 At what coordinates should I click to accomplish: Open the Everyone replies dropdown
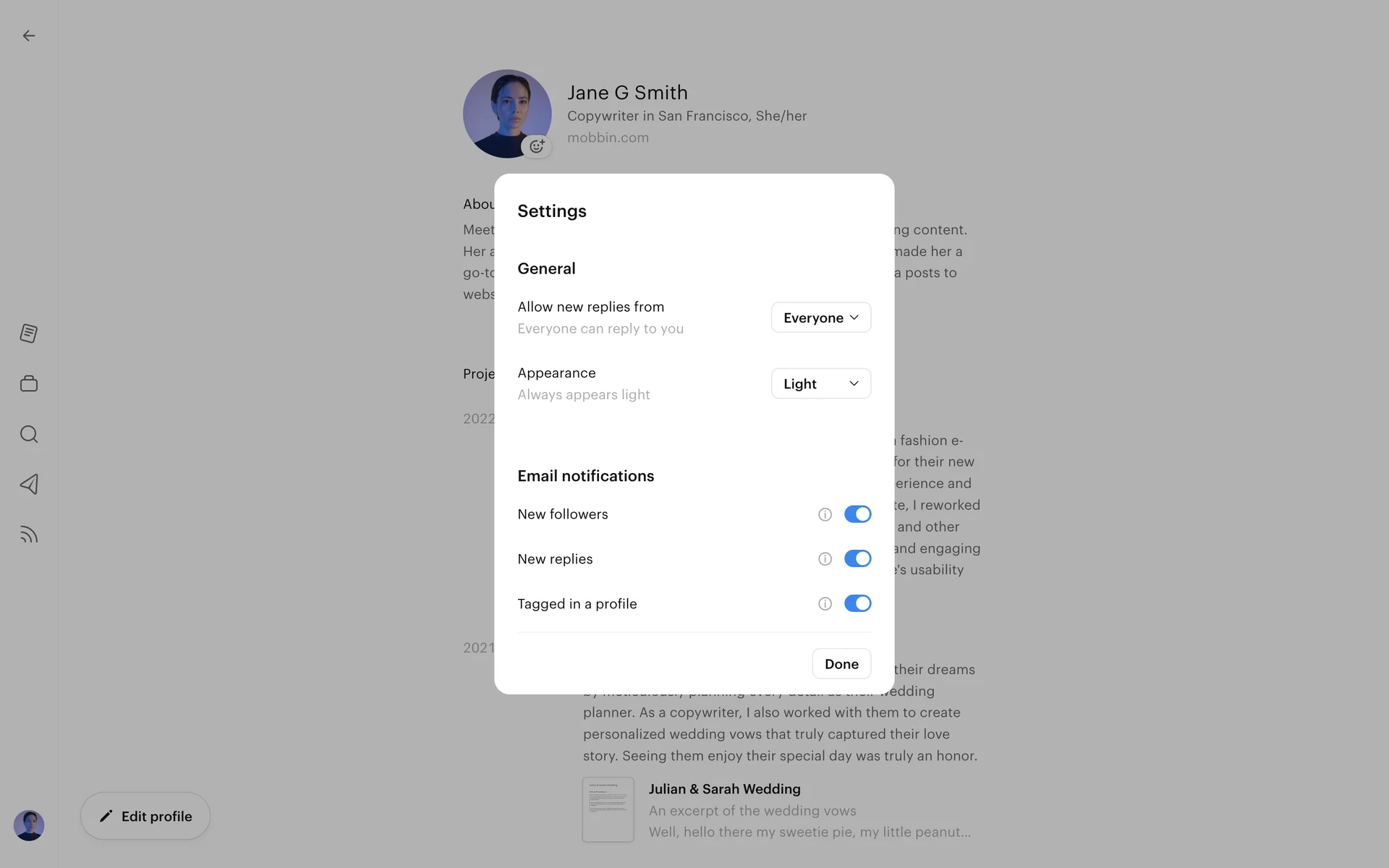click(x=820, y=318)
